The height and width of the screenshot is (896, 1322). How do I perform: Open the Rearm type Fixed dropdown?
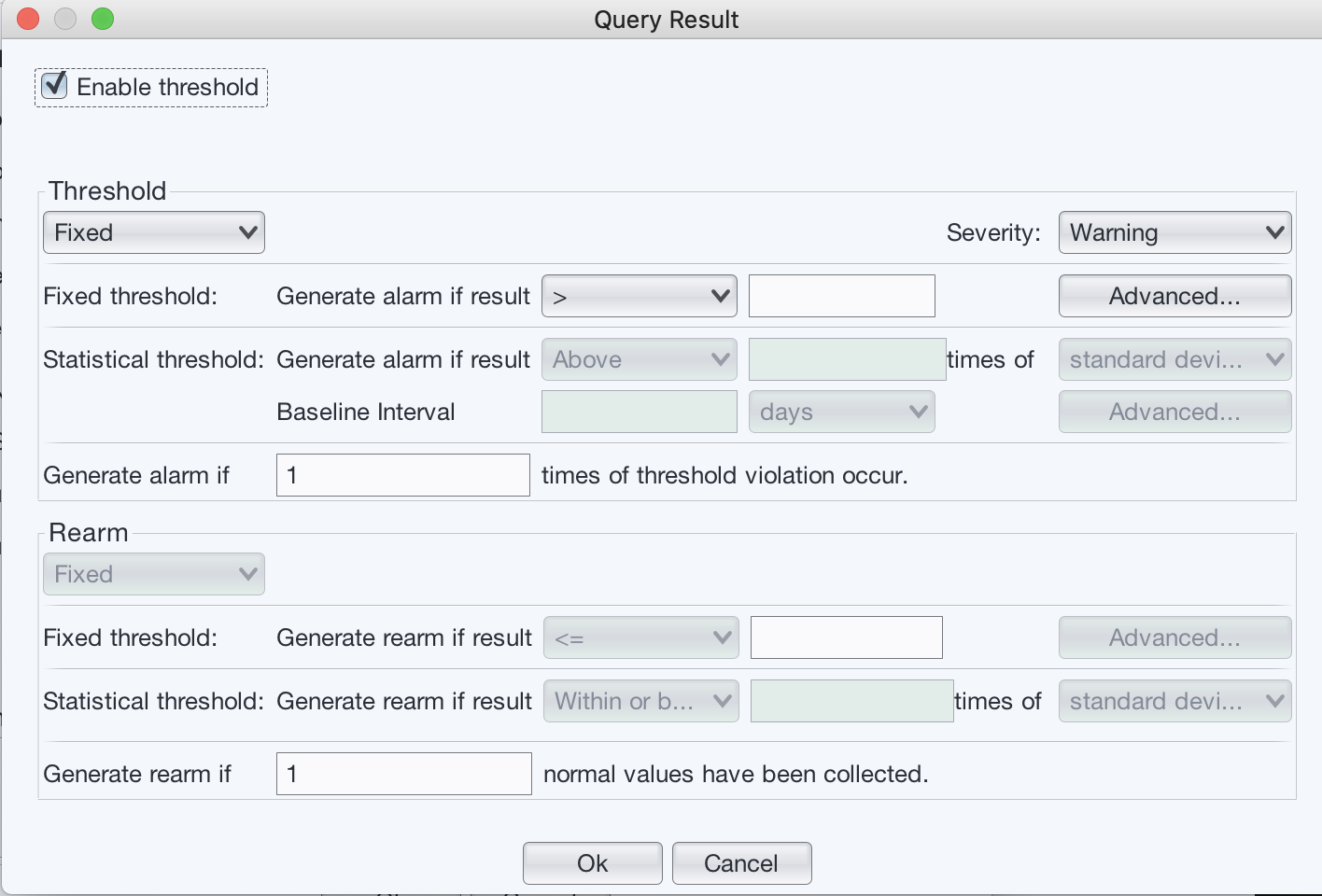pyautogui.click(x=154, y=574)
